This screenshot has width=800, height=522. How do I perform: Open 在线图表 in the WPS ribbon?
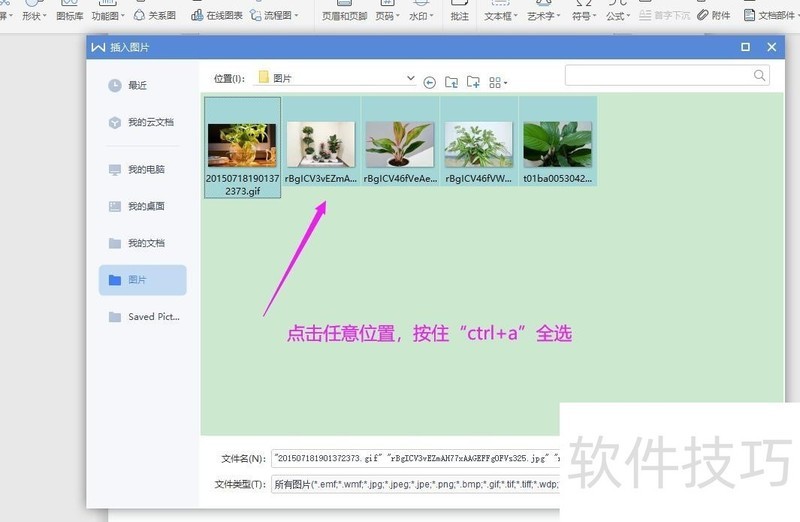click(217, 15)
